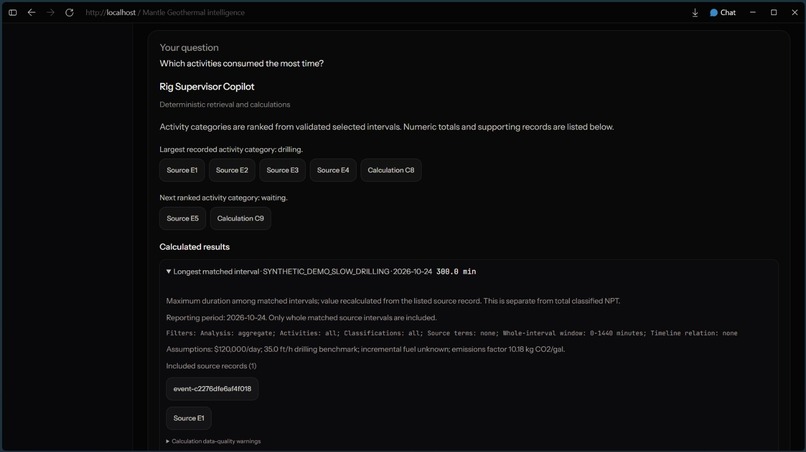Select the 'Reporting period: 2026-10-24' line
This screenshot has width=806, height=452.
tap(301, 318)
